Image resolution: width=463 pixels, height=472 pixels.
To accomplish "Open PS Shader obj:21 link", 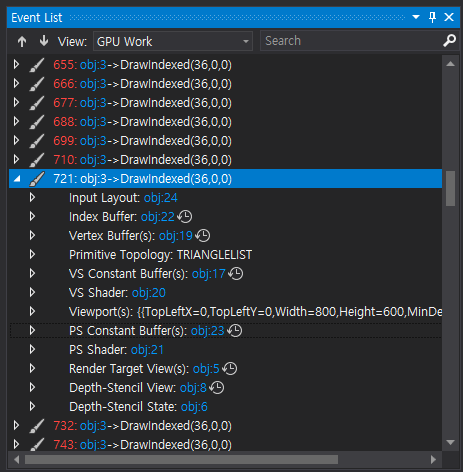I will [147, 350].
